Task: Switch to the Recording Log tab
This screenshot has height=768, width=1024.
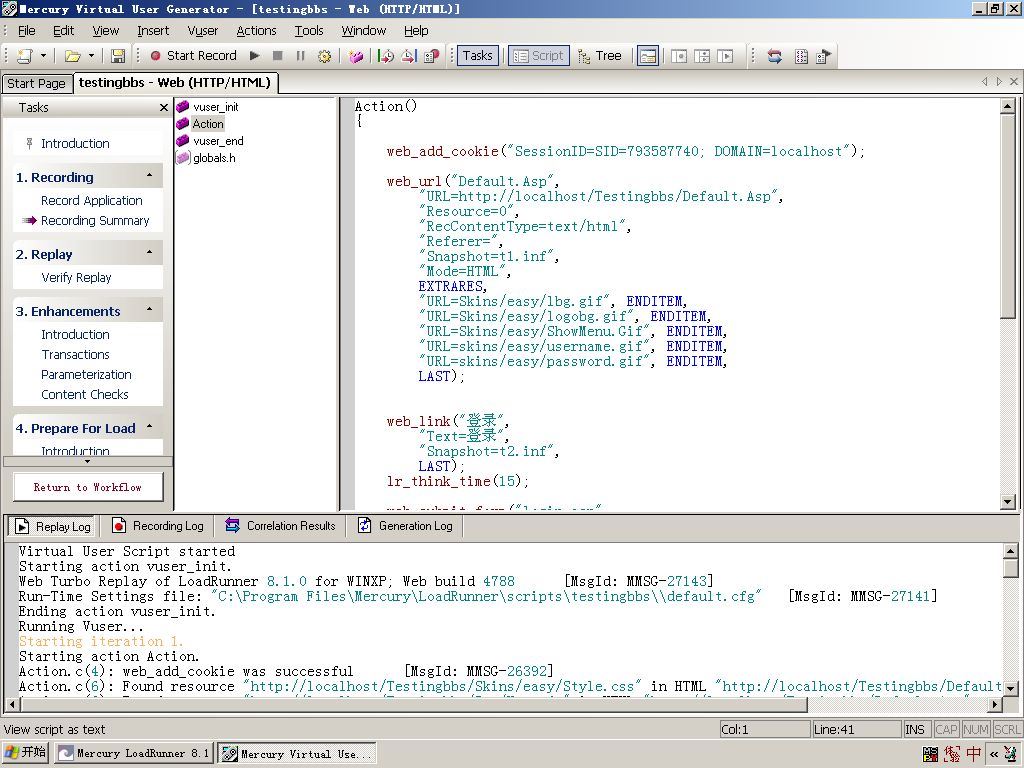Action: tap(158, 526)
